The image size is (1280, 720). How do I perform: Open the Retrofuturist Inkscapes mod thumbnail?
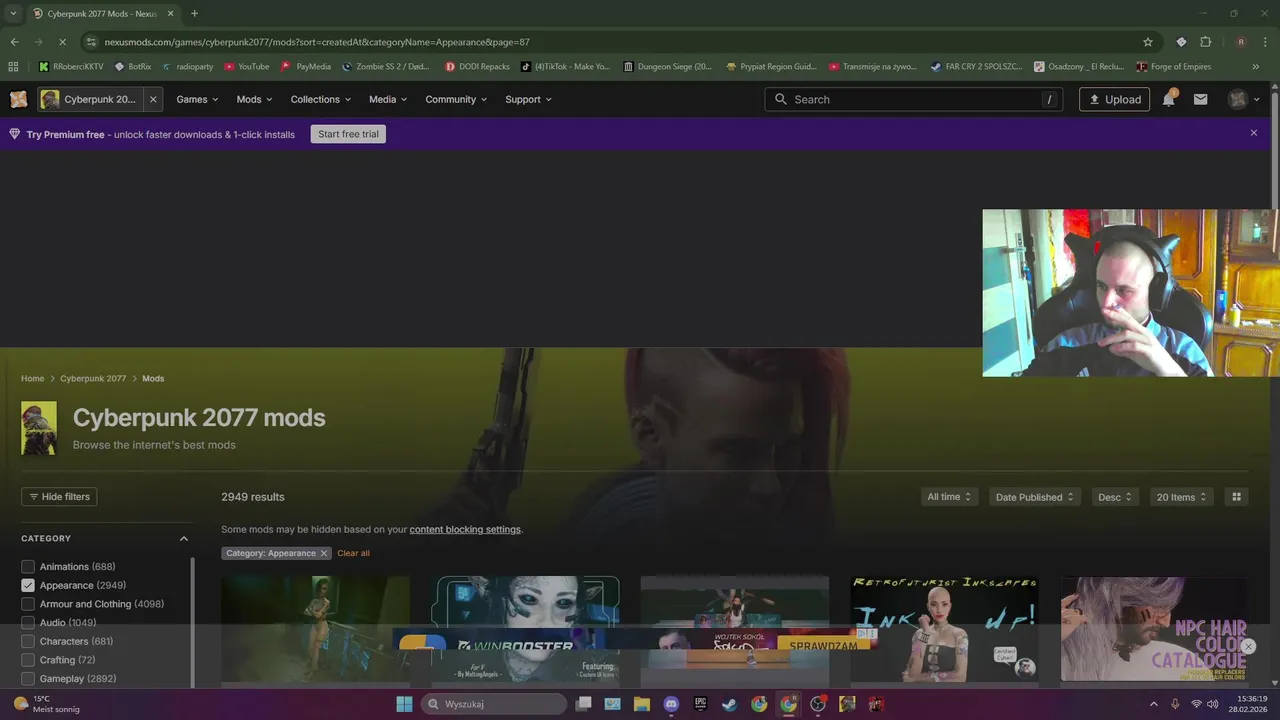point(944,630)
